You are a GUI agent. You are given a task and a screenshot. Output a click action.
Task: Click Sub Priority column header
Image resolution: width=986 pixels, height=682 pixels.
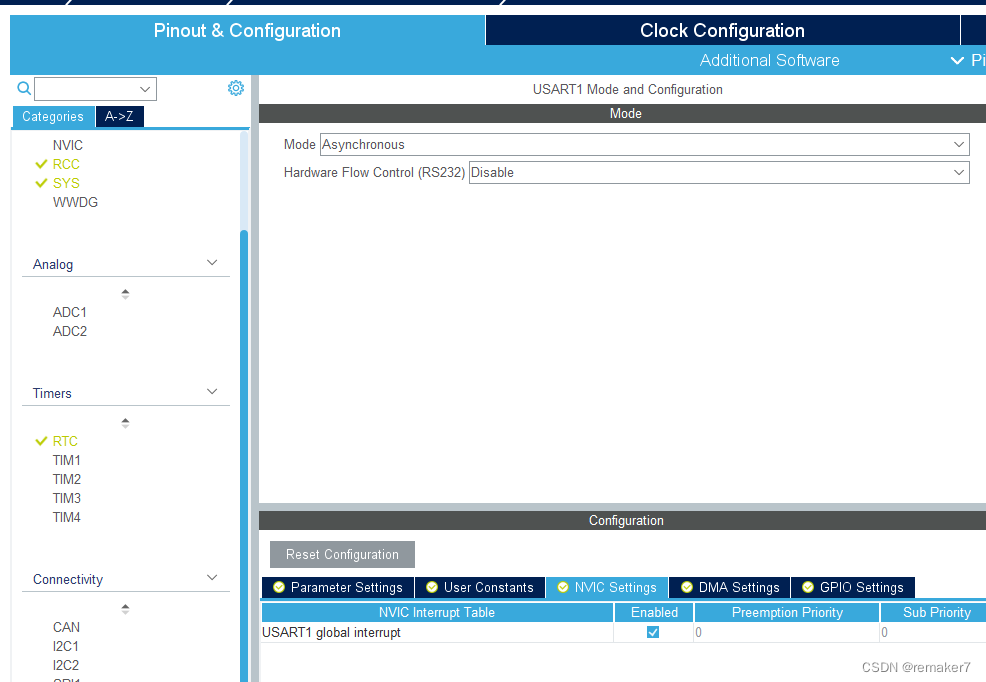point(934,612)
